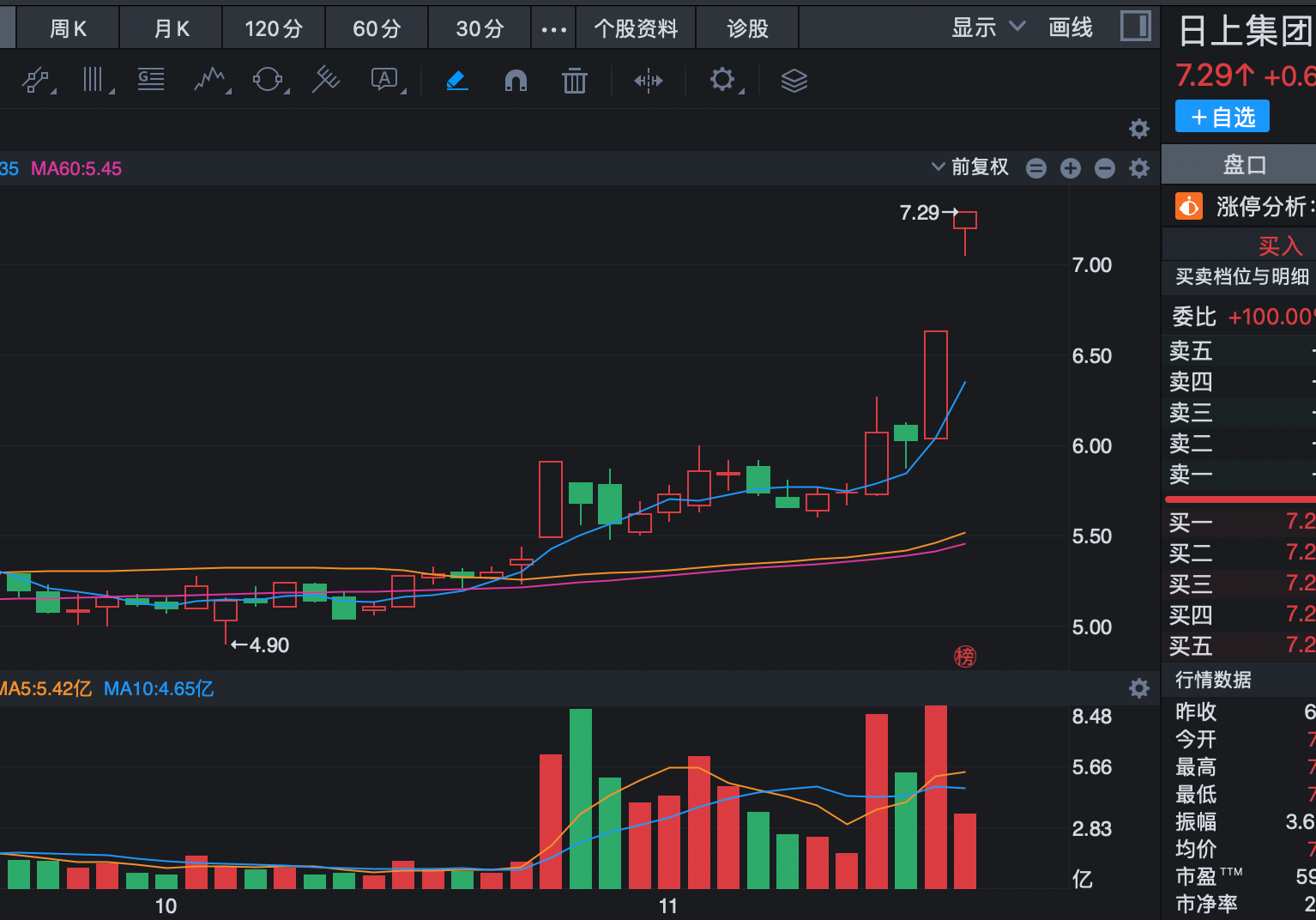1316x920 pixels.
Task: Toggle the magnet snap mode
Action: pyautogui.click(x=515, y=80)
